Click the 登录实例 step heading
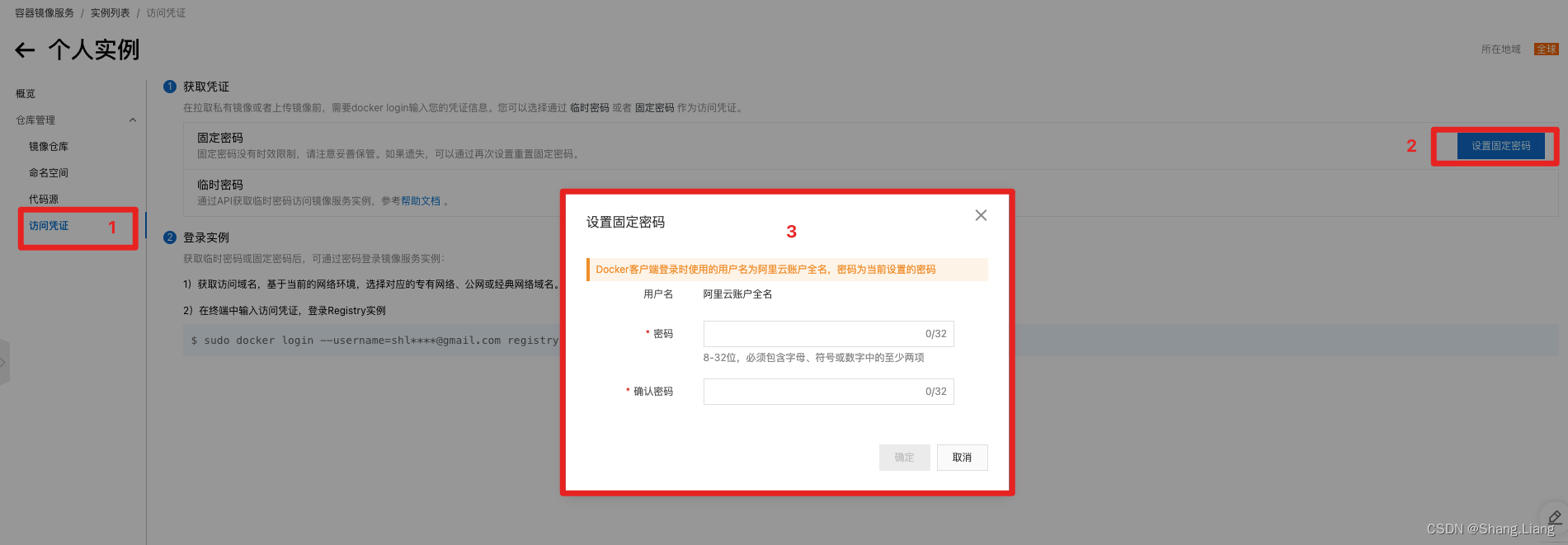This screenshot has height=545, width=1568. pyautogui.click(x=206, y=237)
